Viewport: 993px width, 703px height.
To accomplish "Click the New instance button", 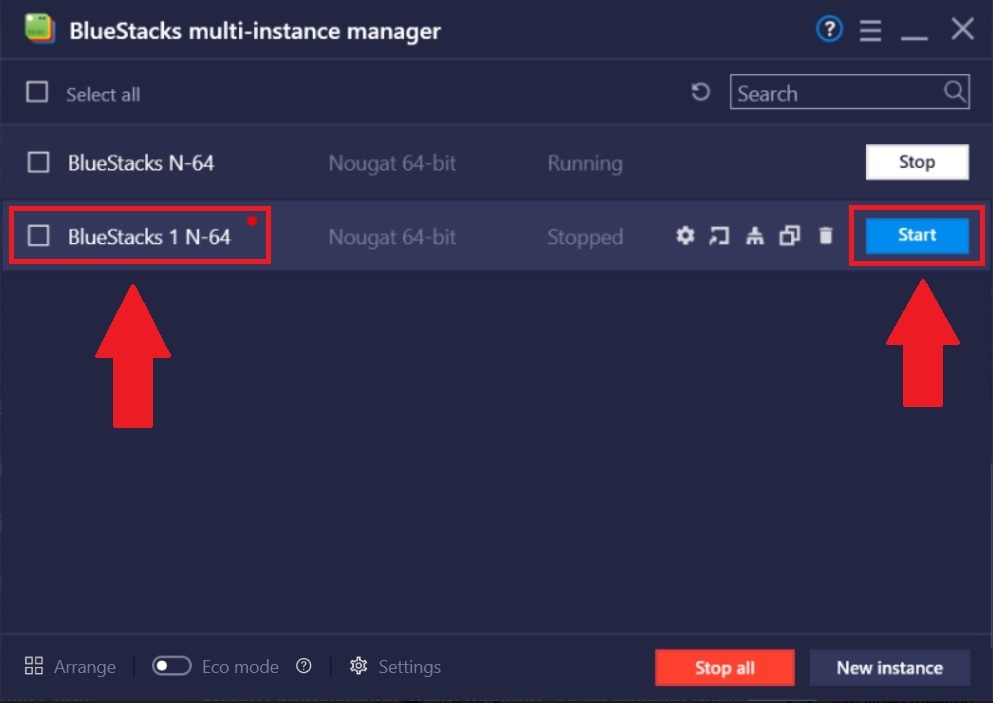I will tap(889, 668).
